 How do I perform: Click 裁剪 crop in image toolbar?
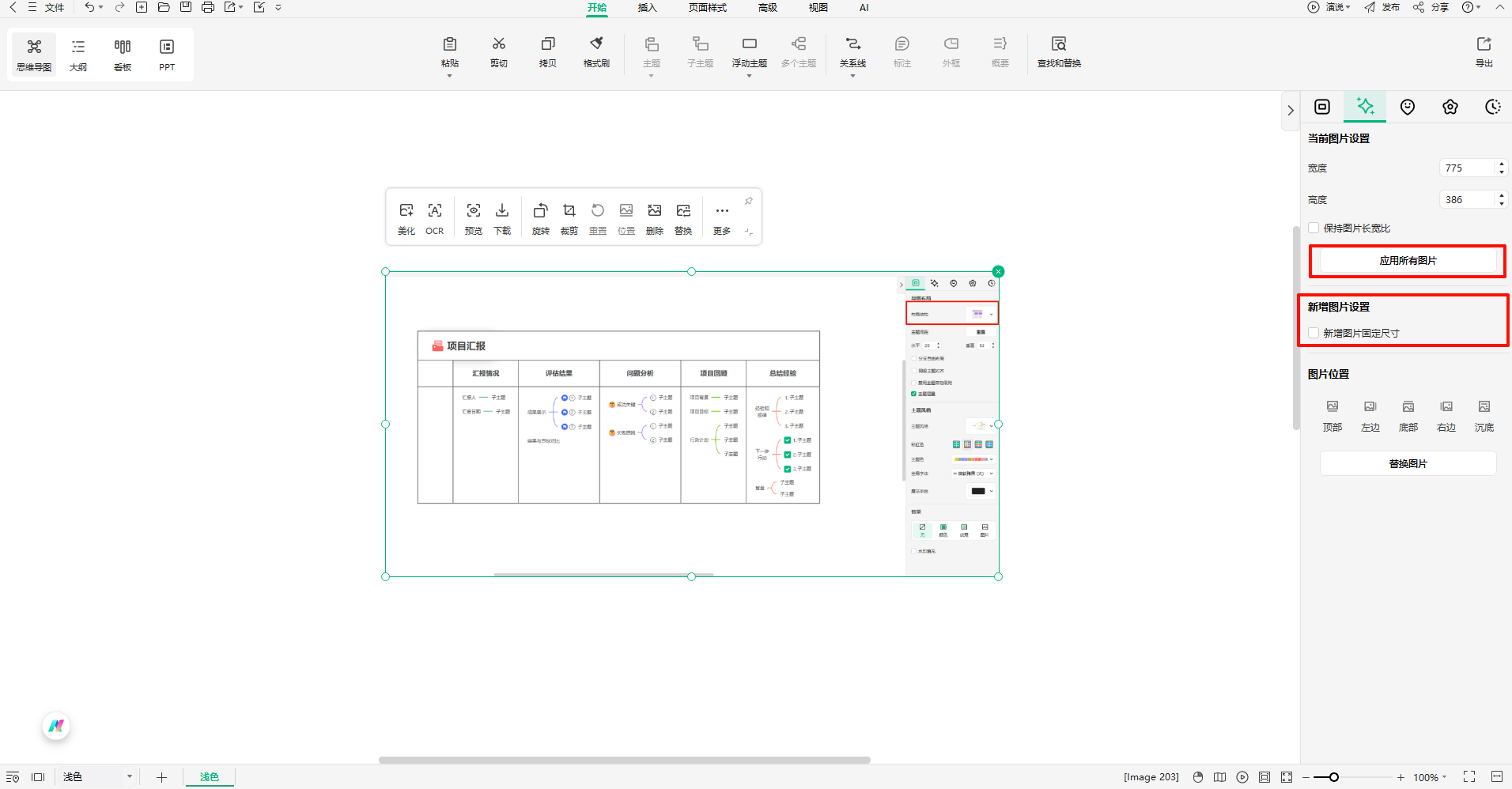[x=569, y=218]
